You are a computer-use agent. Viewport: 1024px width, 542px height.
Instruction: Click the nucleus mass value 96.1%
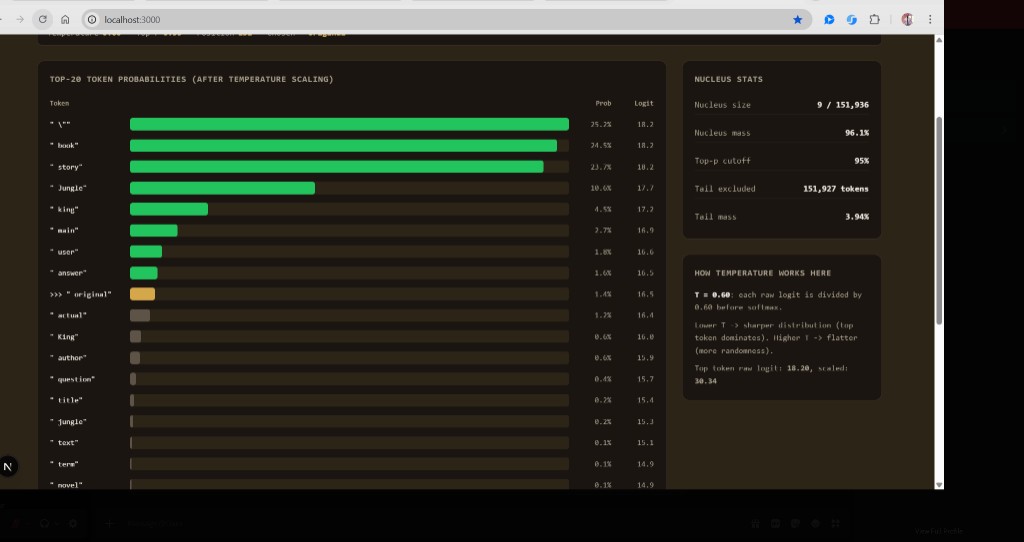pyautogui.click(x=857, y=133)
